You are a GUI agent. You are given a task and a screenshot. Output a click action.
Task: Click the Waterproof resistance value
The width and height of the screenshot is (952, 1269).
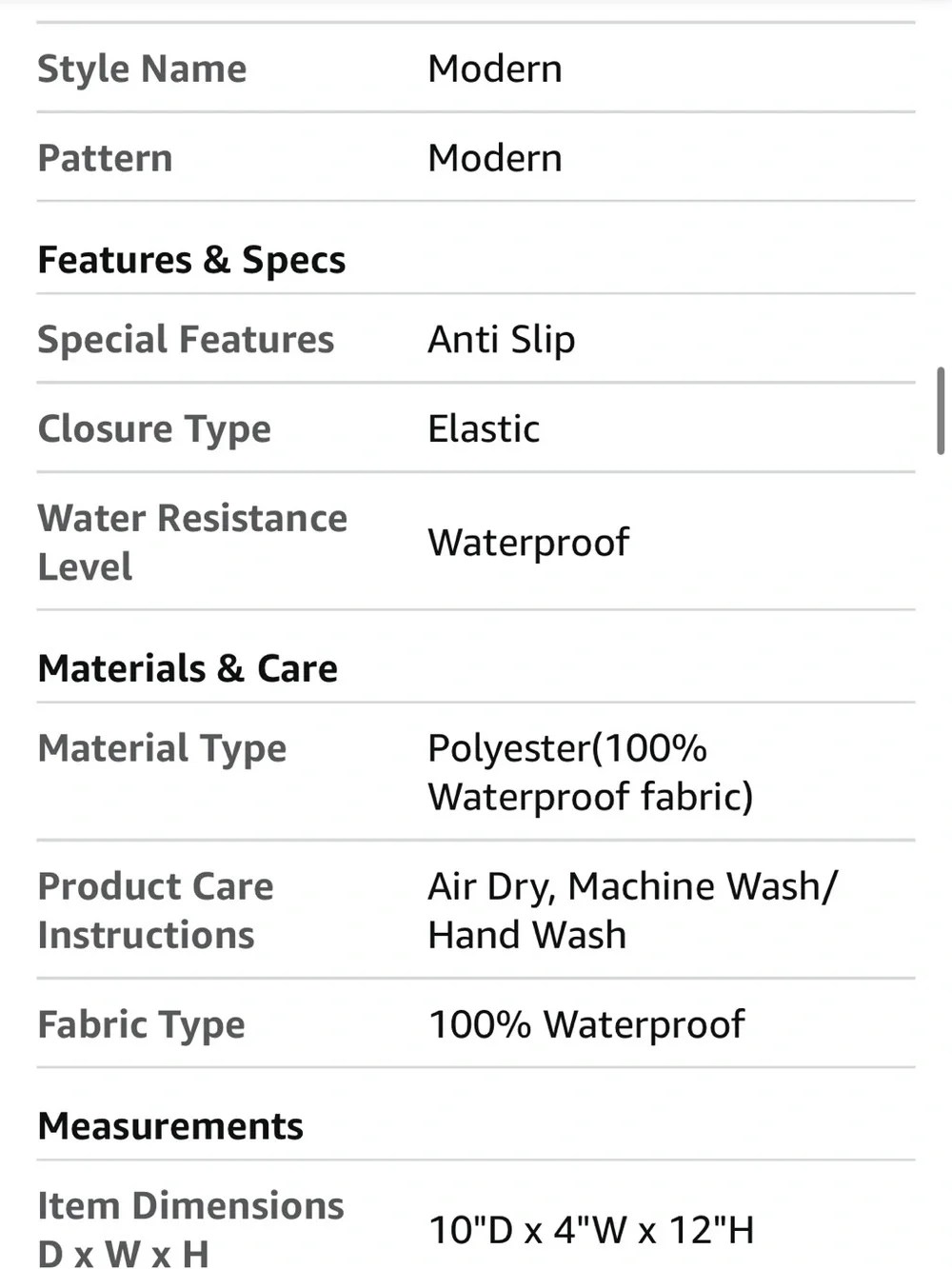528,543
